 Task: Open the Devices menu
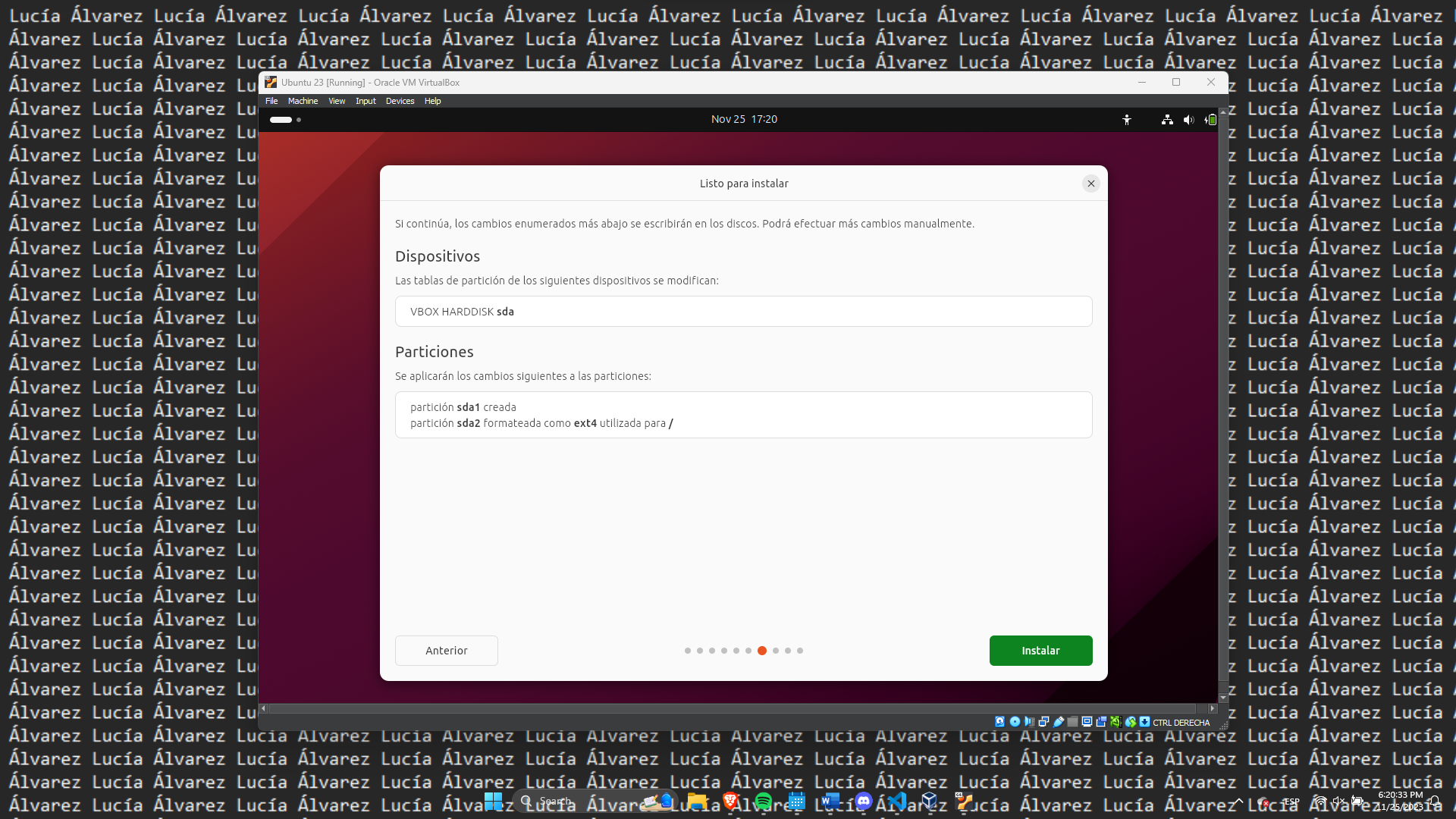click(x=400, y=101)
